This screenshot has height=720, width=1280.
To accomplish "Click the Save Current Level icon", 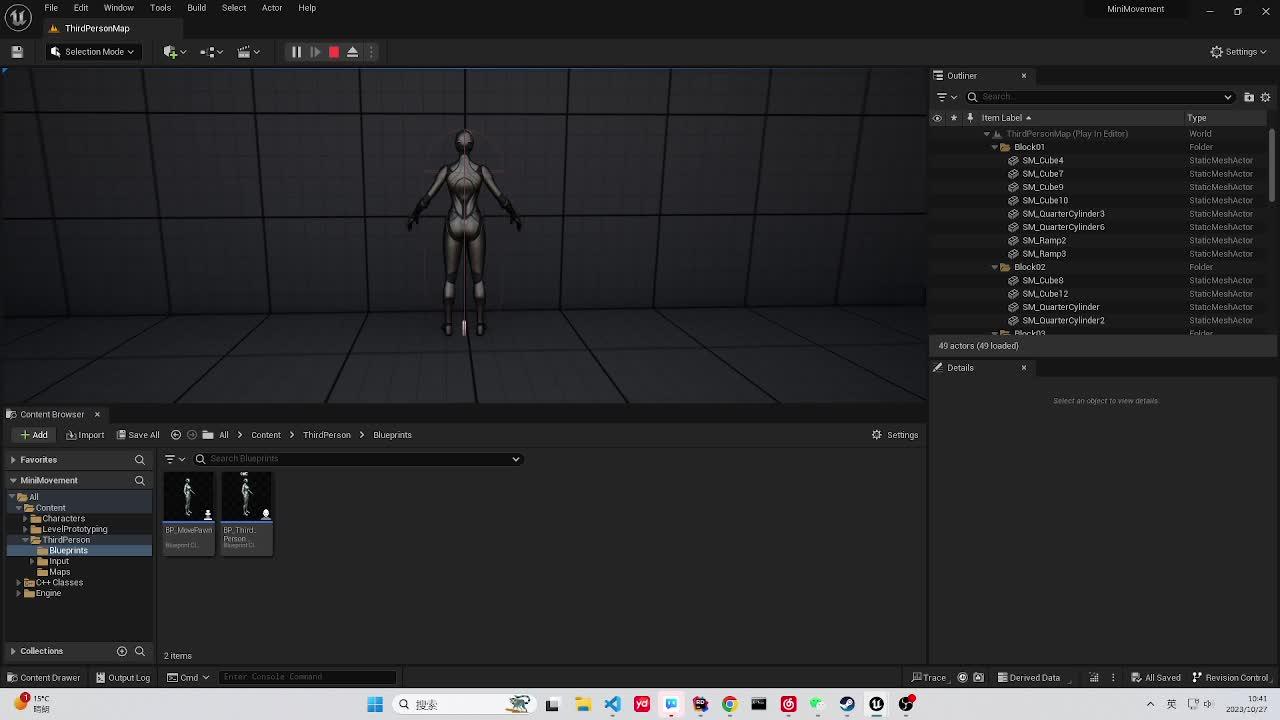I will (16, 52).
